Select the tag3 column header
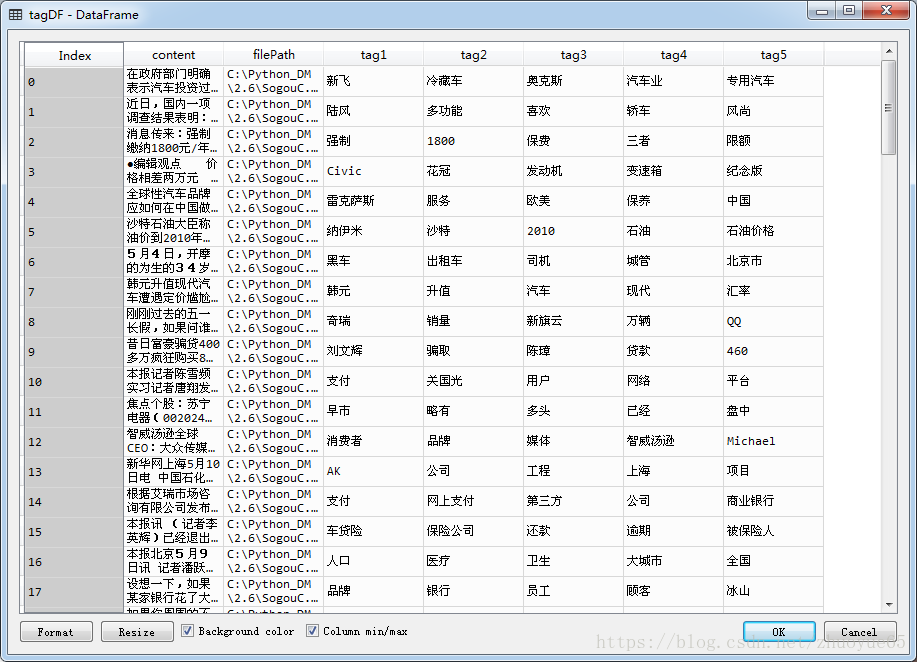The width and height of the screenshot is (917, 662). pos(574,55)
